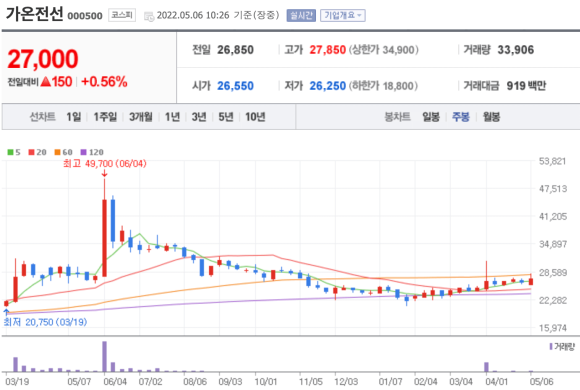Click the 하한가 18,800 text
Image resolution: width=580 pixels, height=390 pixels.
(383, 86)
